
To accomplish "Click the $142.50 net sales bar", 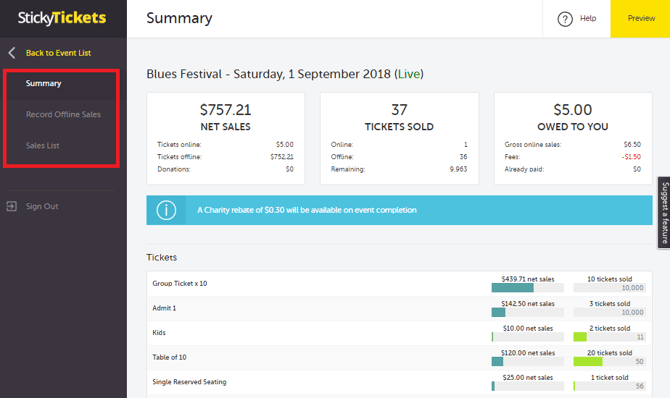I will click(x=527, y=313).
